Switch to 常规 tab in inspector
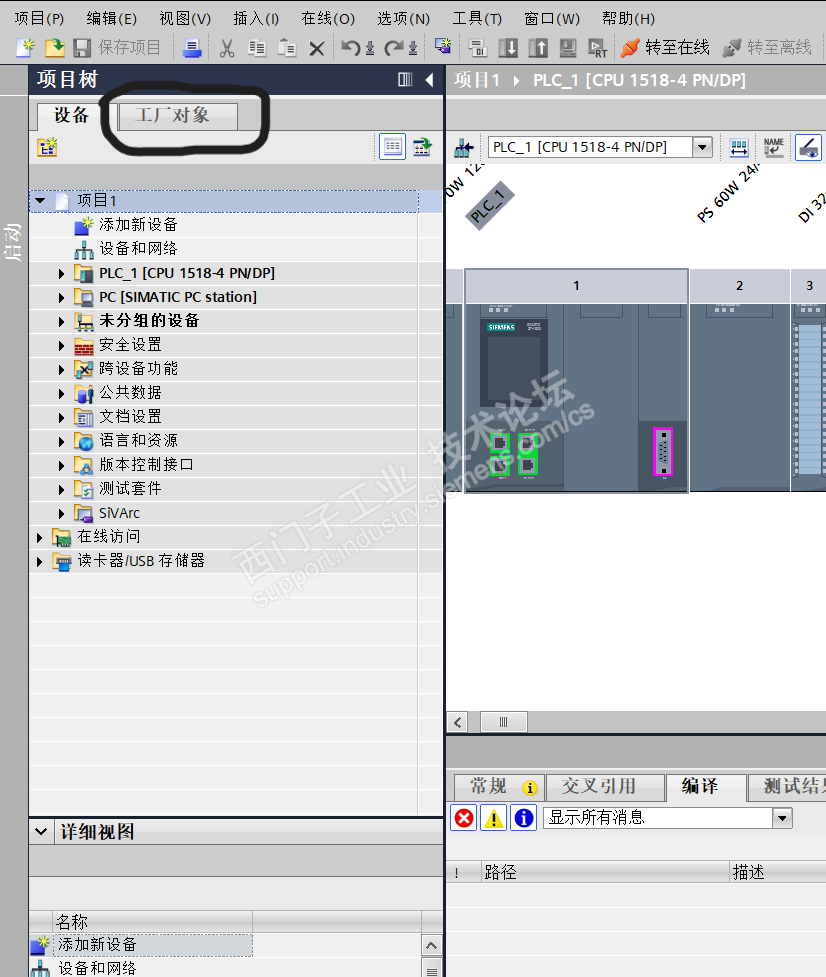The image size is (826, 977). point(499,787)
